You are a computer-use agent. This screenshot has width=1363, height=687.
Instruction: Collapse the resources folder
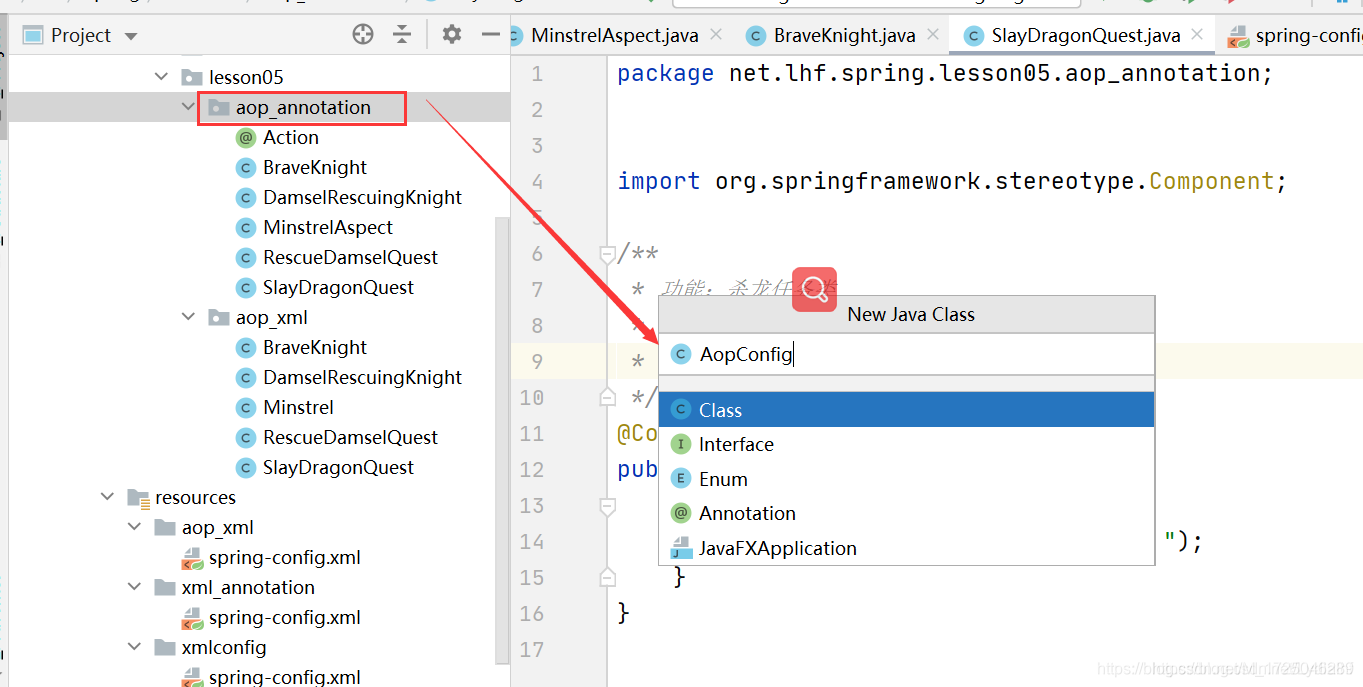108,497
